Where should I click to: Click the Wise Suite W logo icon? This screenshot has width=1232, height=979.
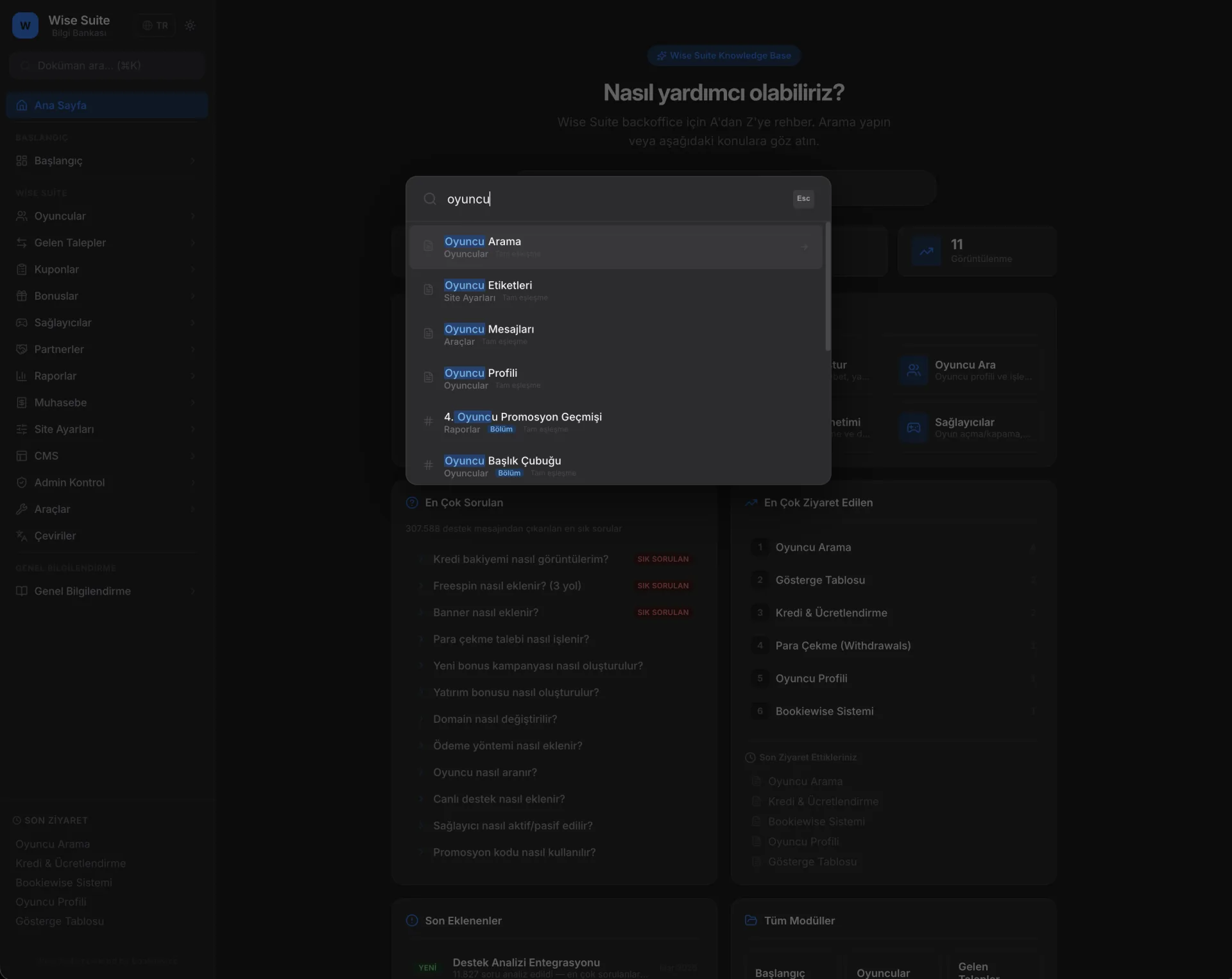(25, 26)
